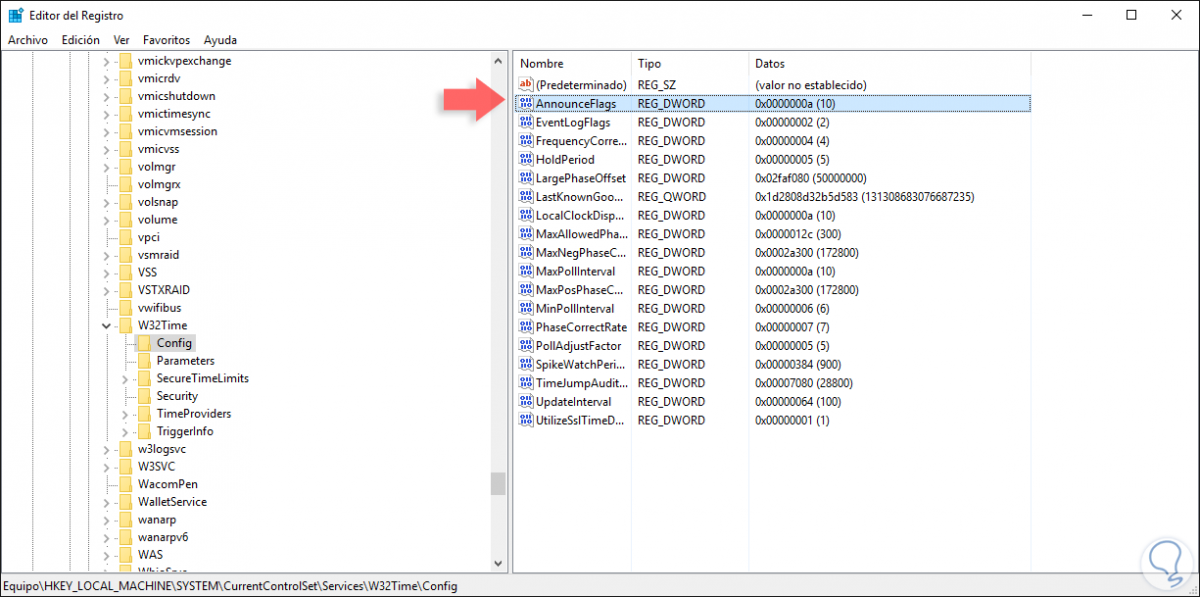
Task: Click the W32Time folder icon
Action: [125, 325]
